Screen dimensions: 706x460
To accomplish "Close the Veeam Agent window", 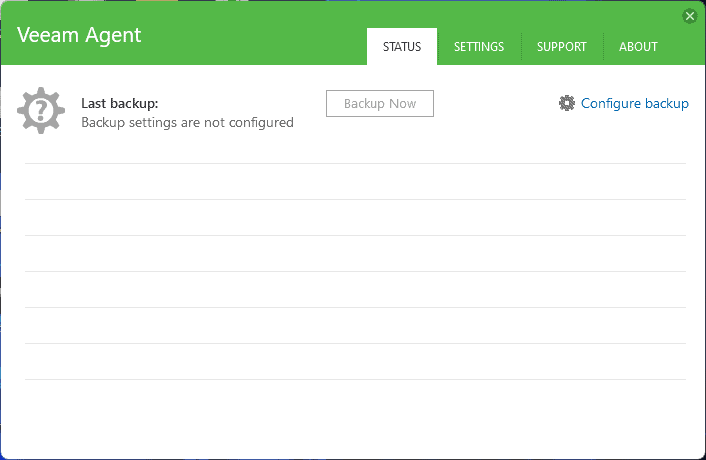I will pos(689,16).
